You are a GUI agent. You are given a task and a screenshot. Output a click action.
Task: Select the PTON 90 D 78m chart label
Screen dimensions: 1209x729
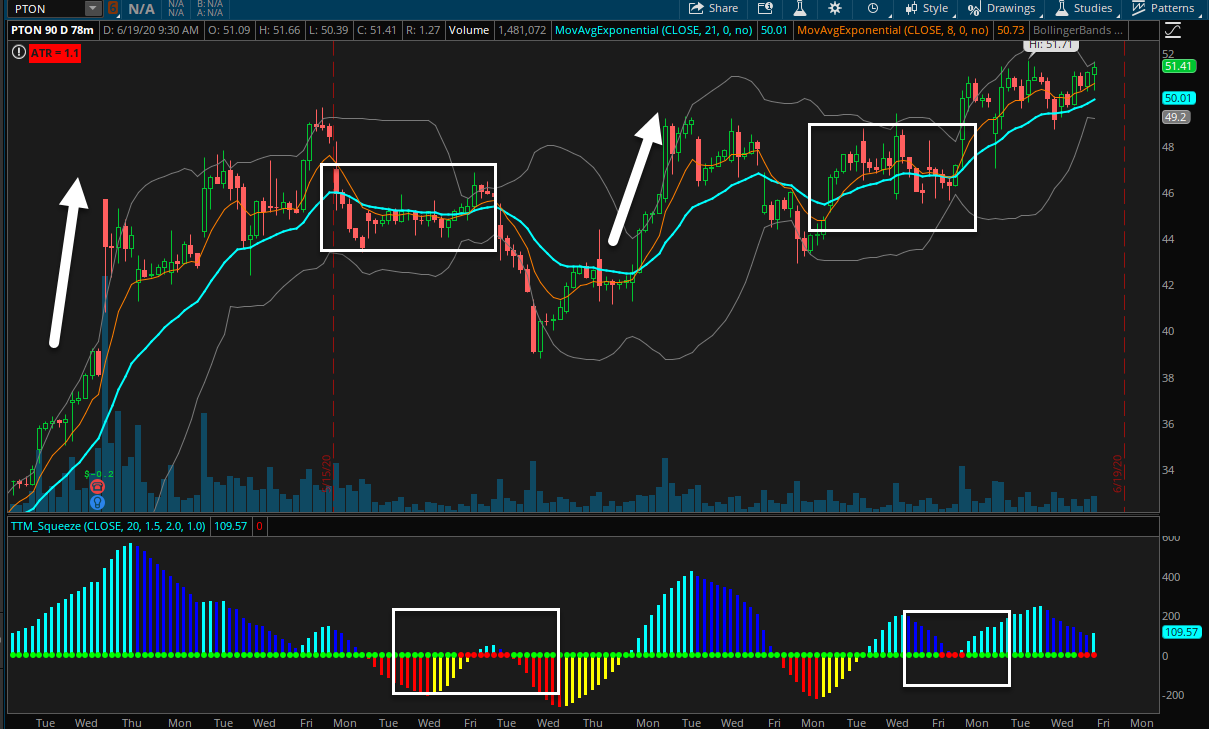coord(54,30)
